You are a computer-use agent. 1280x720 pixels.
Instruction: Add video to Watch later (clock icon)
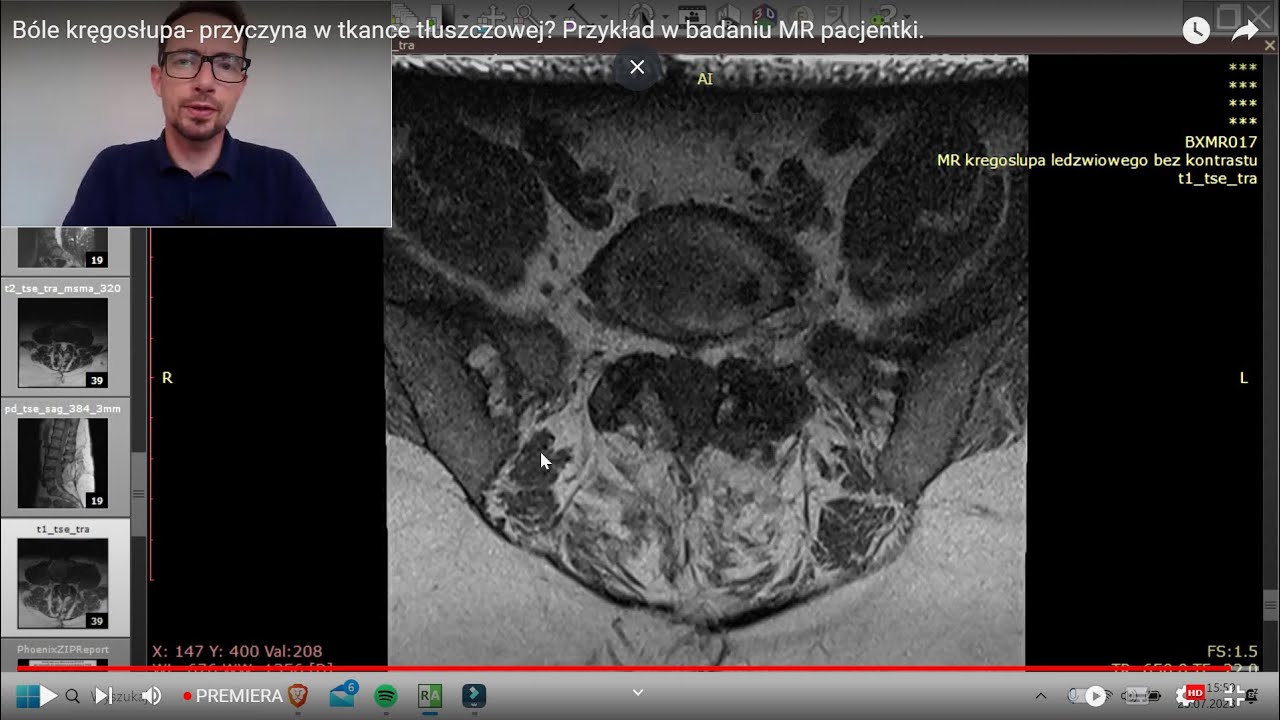click(1196, 30)
